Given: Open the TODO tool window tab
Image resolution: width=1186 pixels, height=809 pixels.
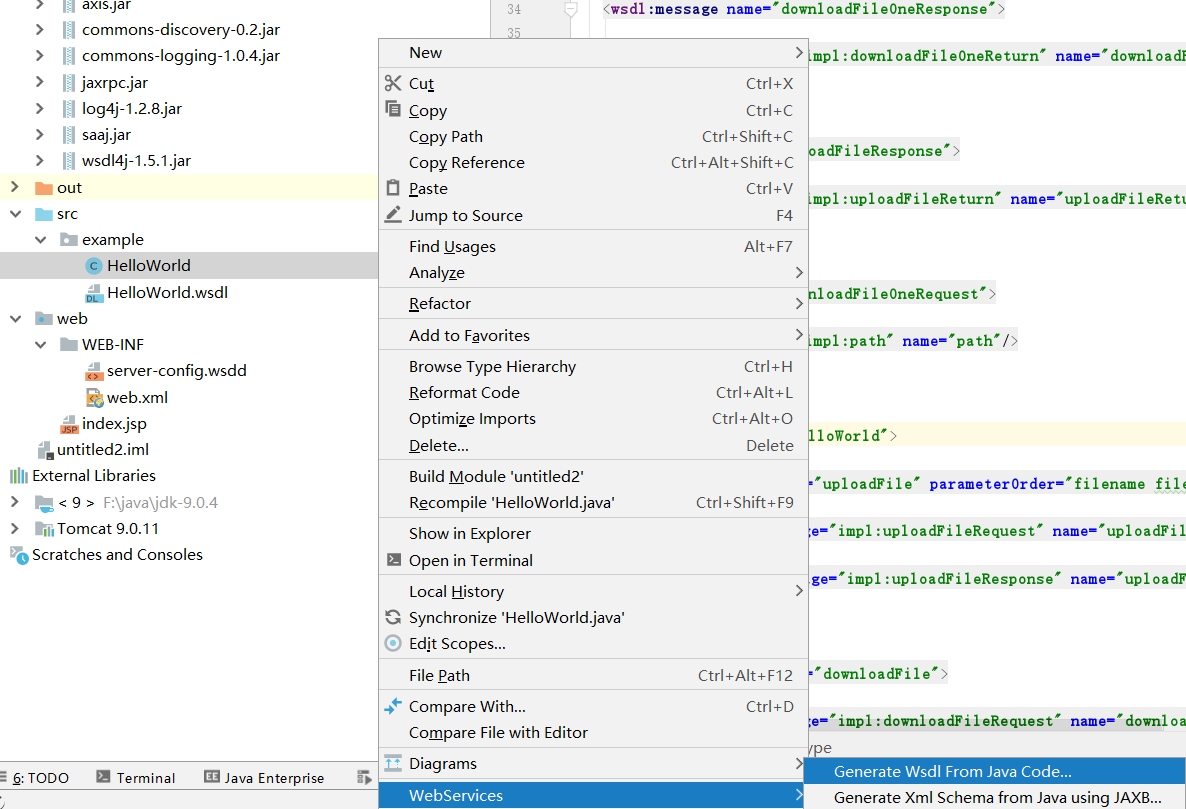Looking at the screenshot, I should click(35, 777).
